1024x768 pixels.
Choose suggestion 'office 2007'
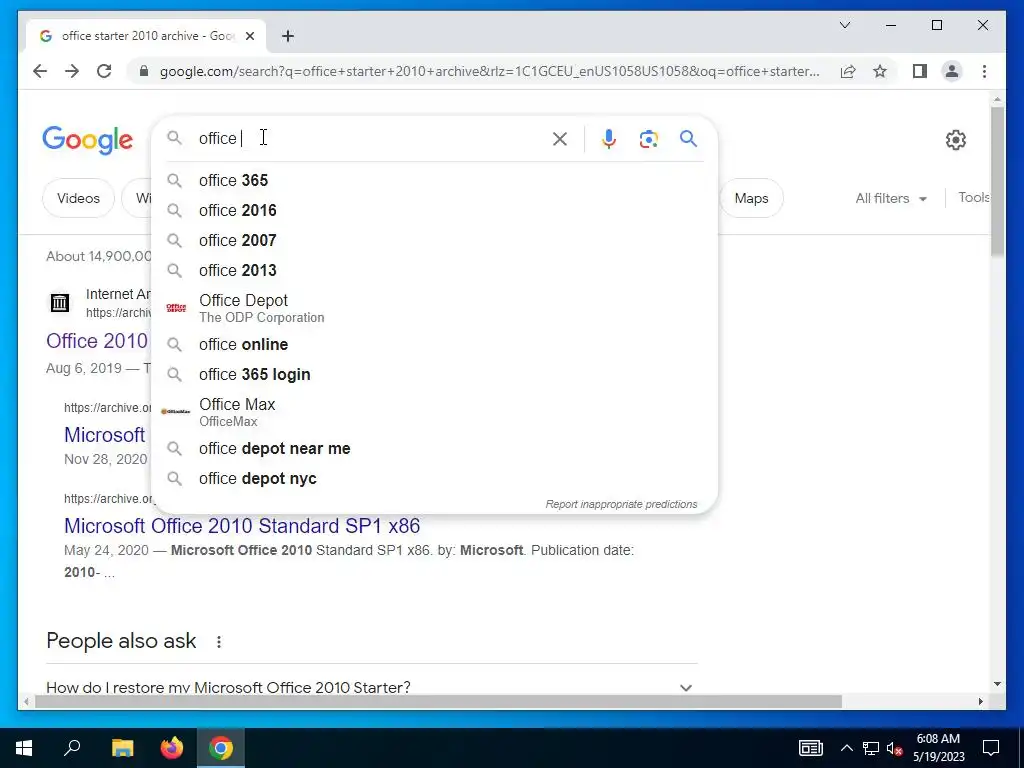[434, 240]
